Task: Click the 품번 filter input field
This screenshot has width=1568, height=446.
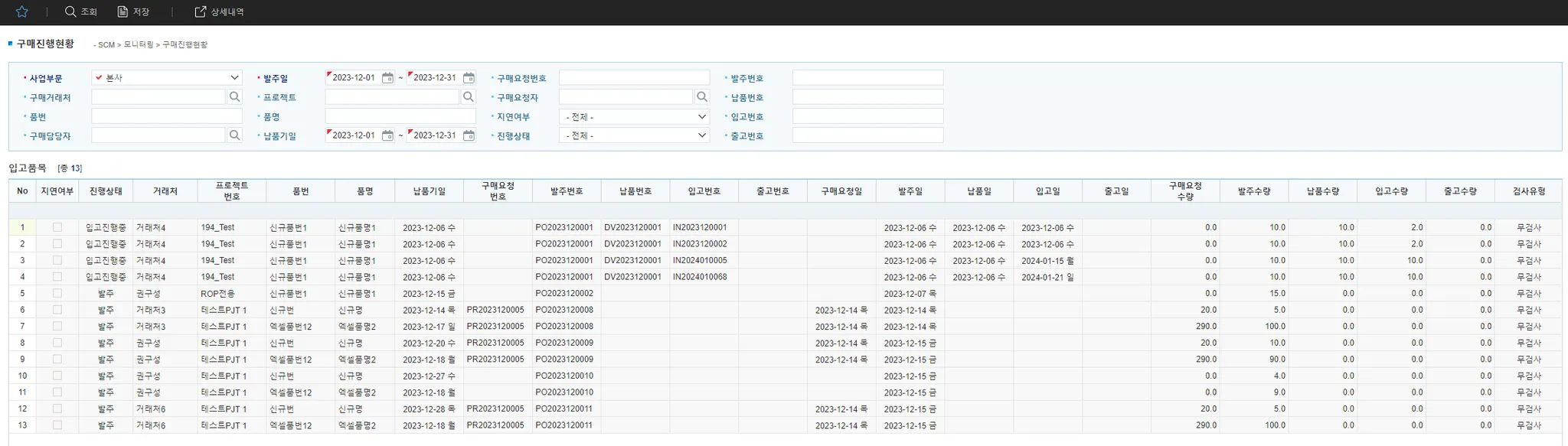Action: pos(167,116)
